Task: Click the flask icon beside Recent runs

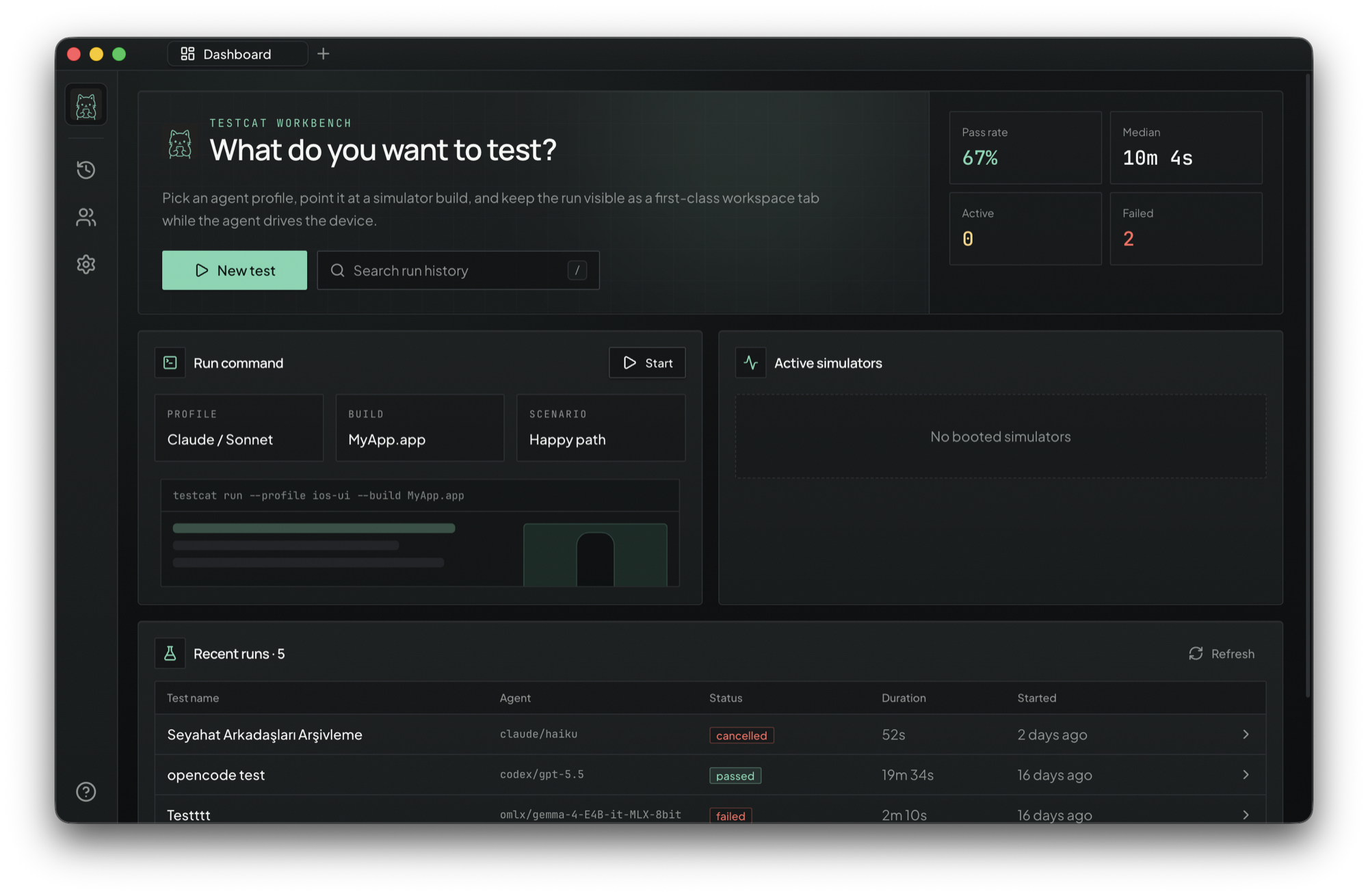Action: tap(170, 654)
